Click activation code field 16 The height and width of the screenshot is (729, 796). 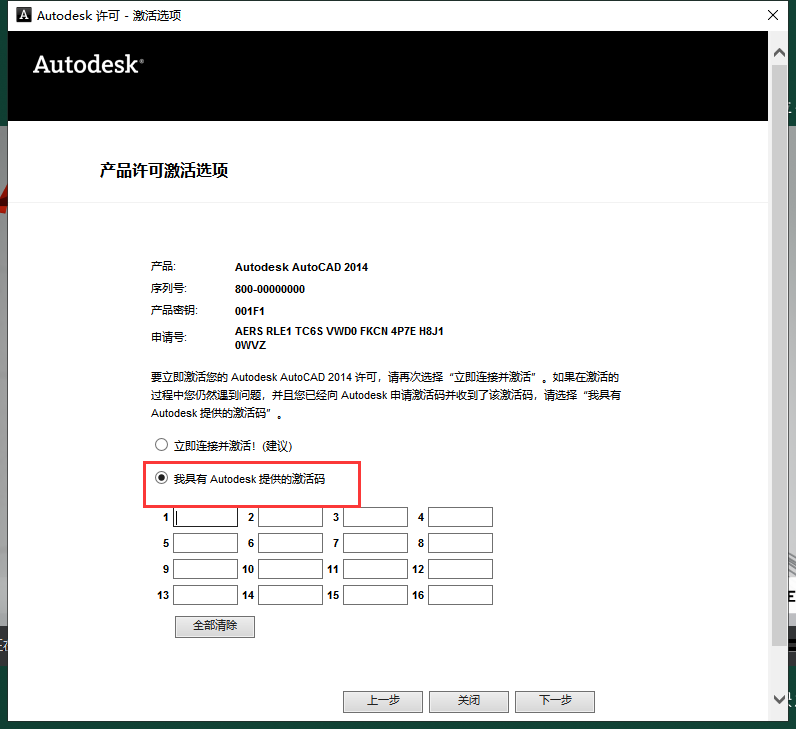(x=460, y=595)
